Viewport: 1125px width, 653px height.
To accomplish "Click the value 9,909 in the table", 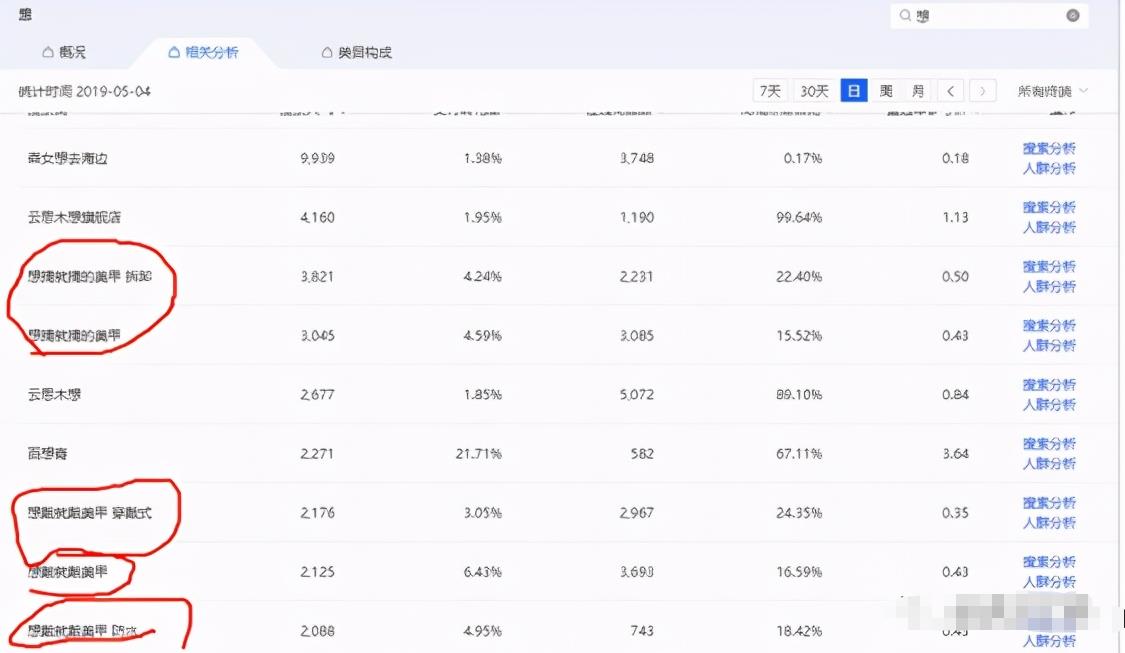I will (317, 158).
